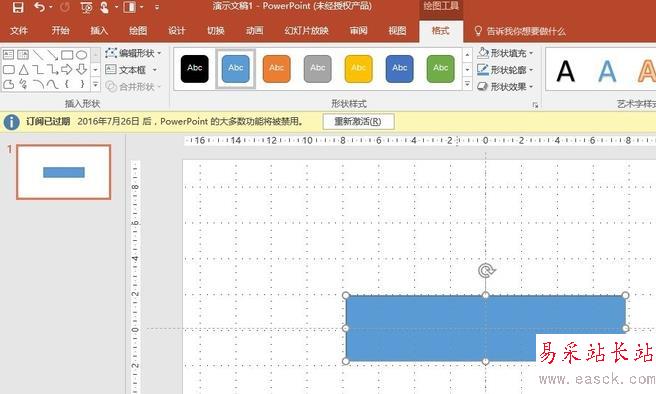Screen dimensions: 656x394
Task: Switch to the 审阅 tab
Action: pos(359,31)
